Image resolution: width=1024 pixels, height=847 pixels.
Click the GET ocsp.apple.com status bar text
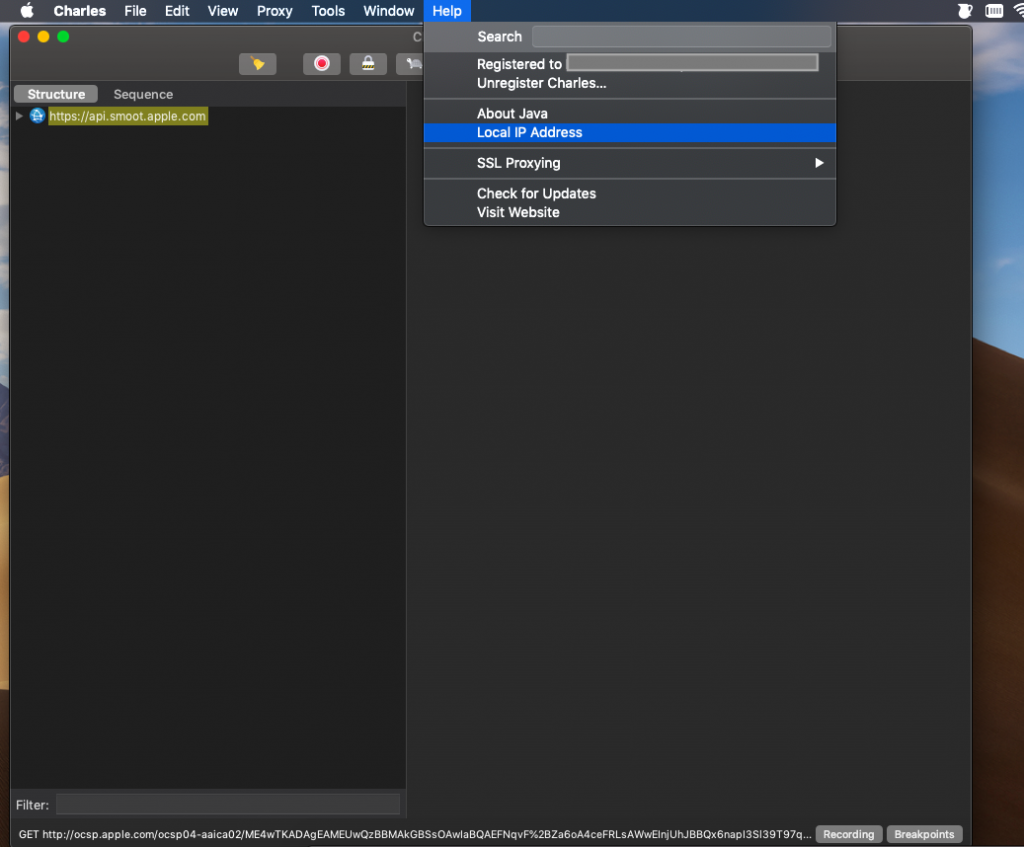point(415,834)
